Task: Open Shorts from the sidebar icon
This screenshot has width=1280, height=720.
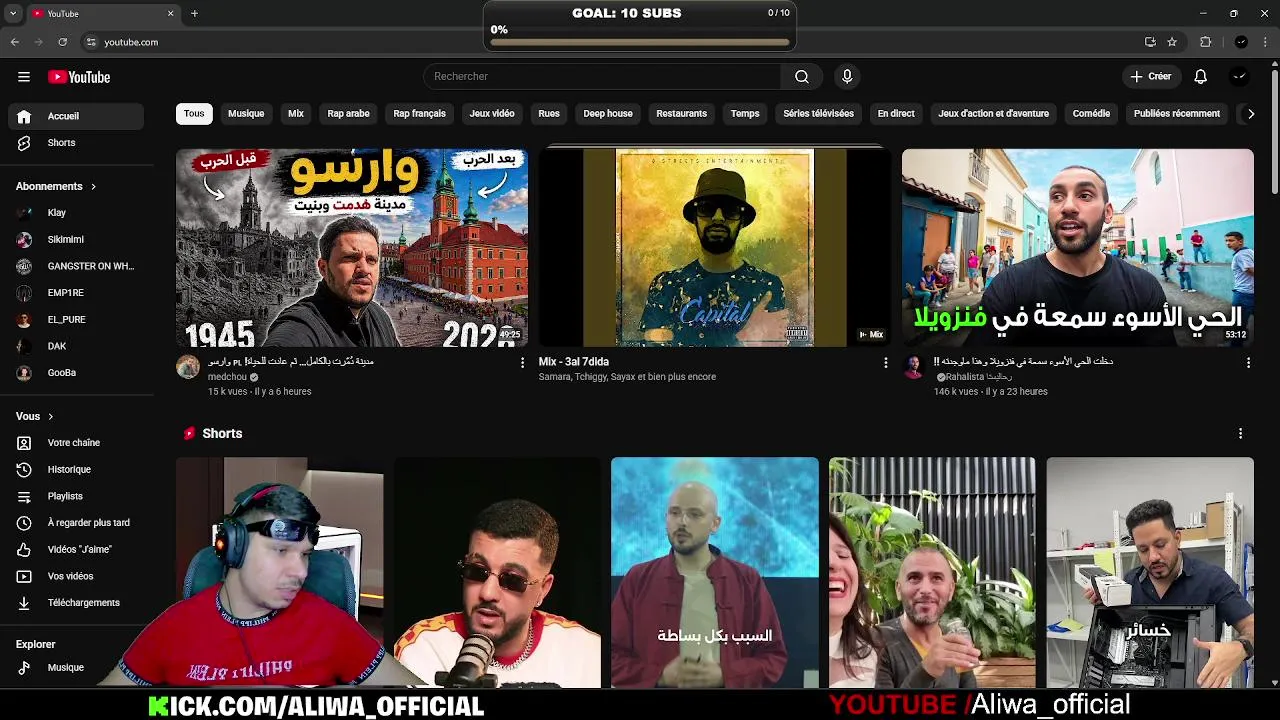Action: pos(25,143)
